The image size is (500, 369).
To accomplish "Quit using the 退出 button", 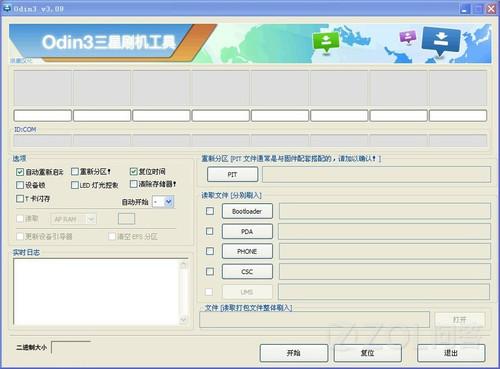I will tap(451, 353).
